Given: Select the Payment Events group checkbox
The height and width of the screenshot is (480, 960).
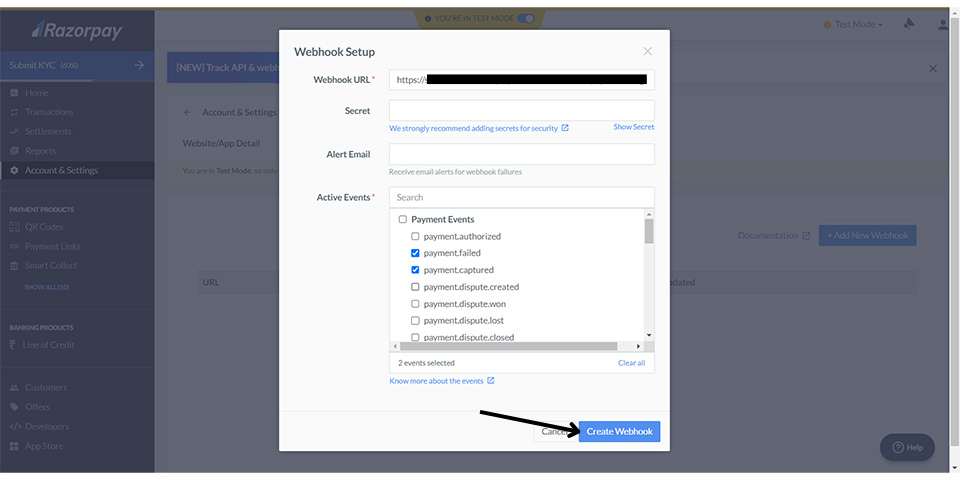Looking at the screenshot, I should 403,219.
